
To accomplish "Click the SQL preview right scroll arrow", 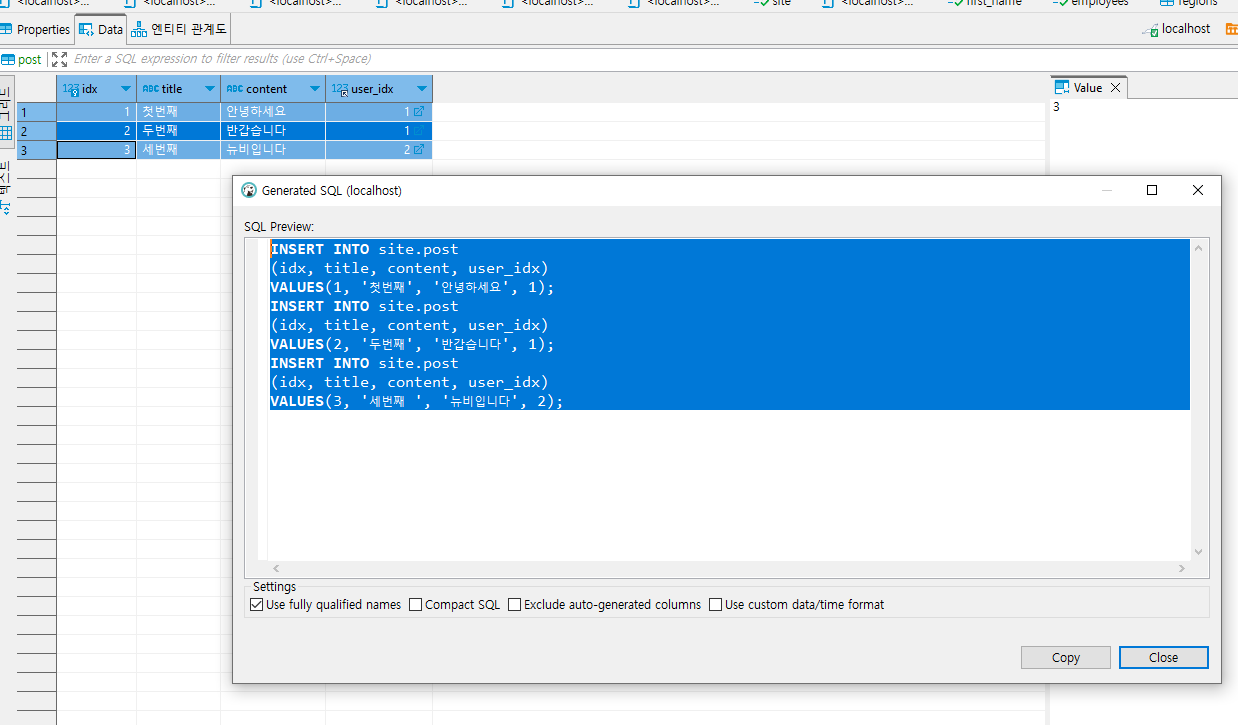I will pos(1181,569).
